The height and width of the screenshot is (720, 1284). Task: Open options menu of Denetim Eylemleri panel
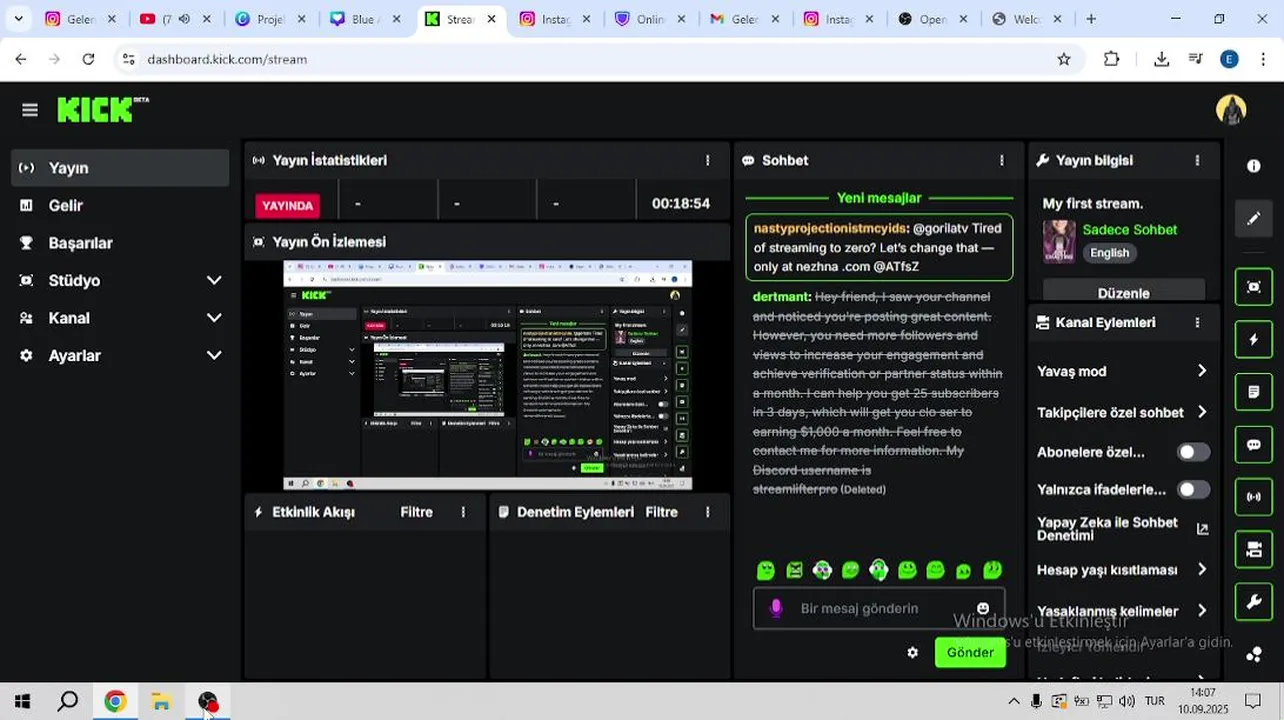(x=707, y=512)
